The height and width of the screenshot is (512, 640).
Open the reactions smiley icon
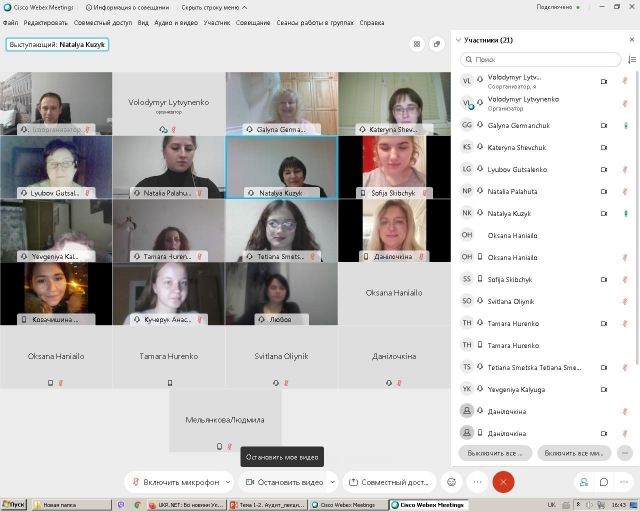click(x=451, y=482)
